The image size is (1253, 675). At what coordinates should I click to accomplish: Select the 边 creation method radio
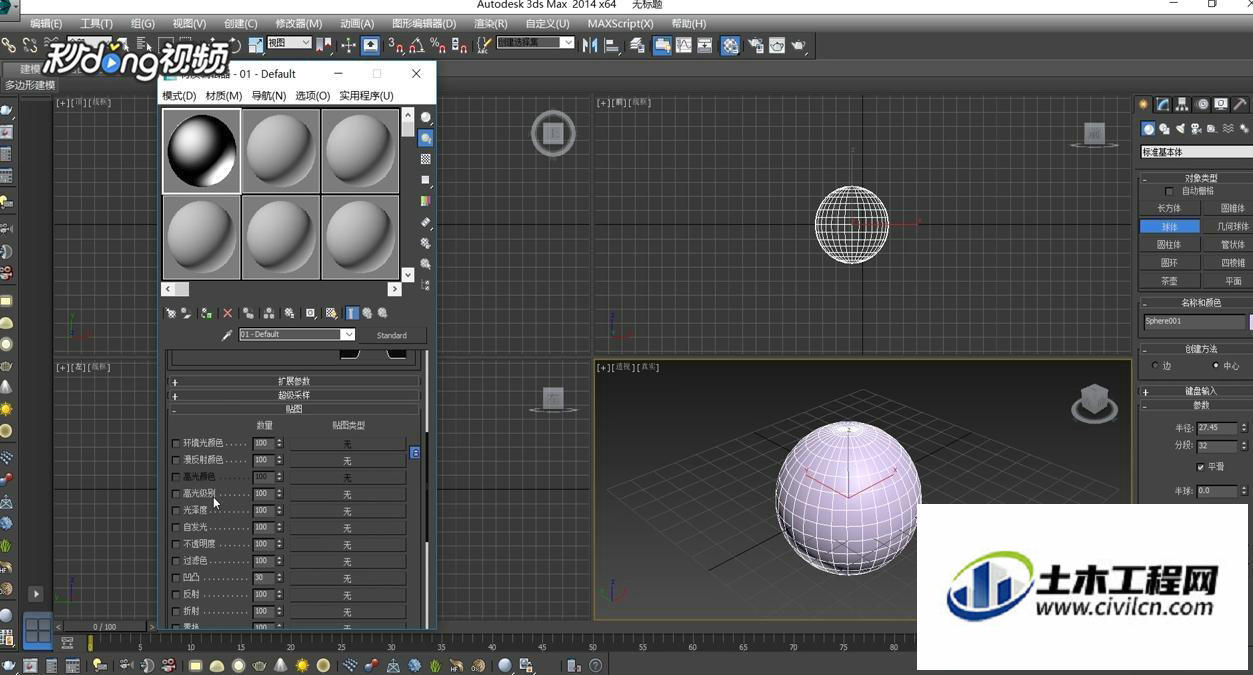coord(1156,366)
